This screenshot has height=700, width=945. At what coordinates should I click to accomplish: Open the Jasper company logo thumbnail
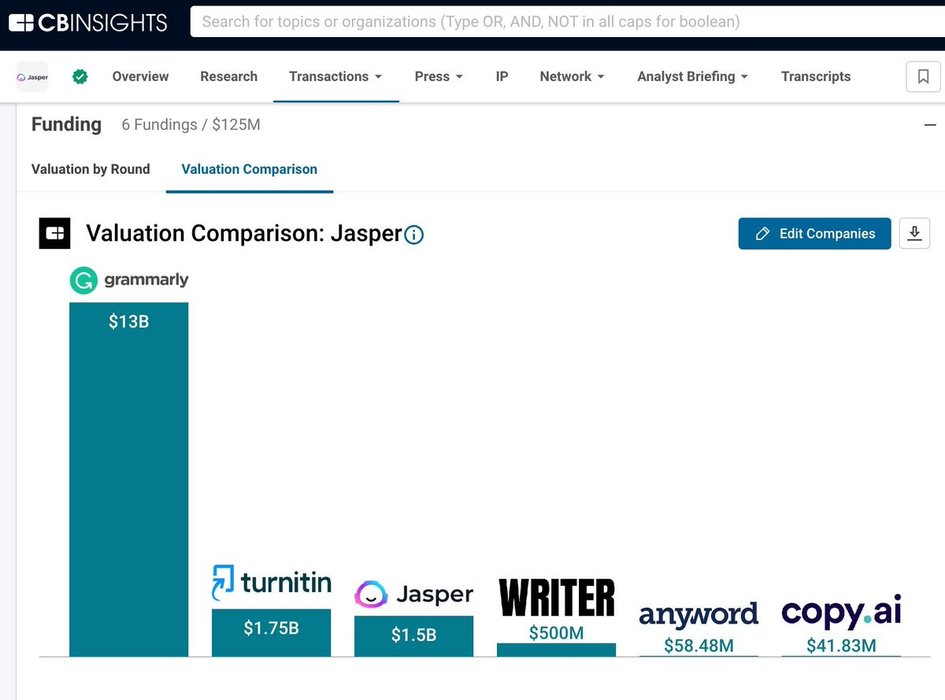32,77
